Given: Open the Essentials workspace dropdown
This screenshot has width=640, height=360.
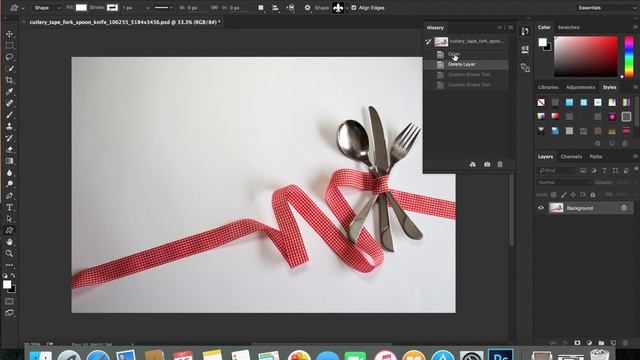Looking at the screenshot, I should click(x=606, y=8).
